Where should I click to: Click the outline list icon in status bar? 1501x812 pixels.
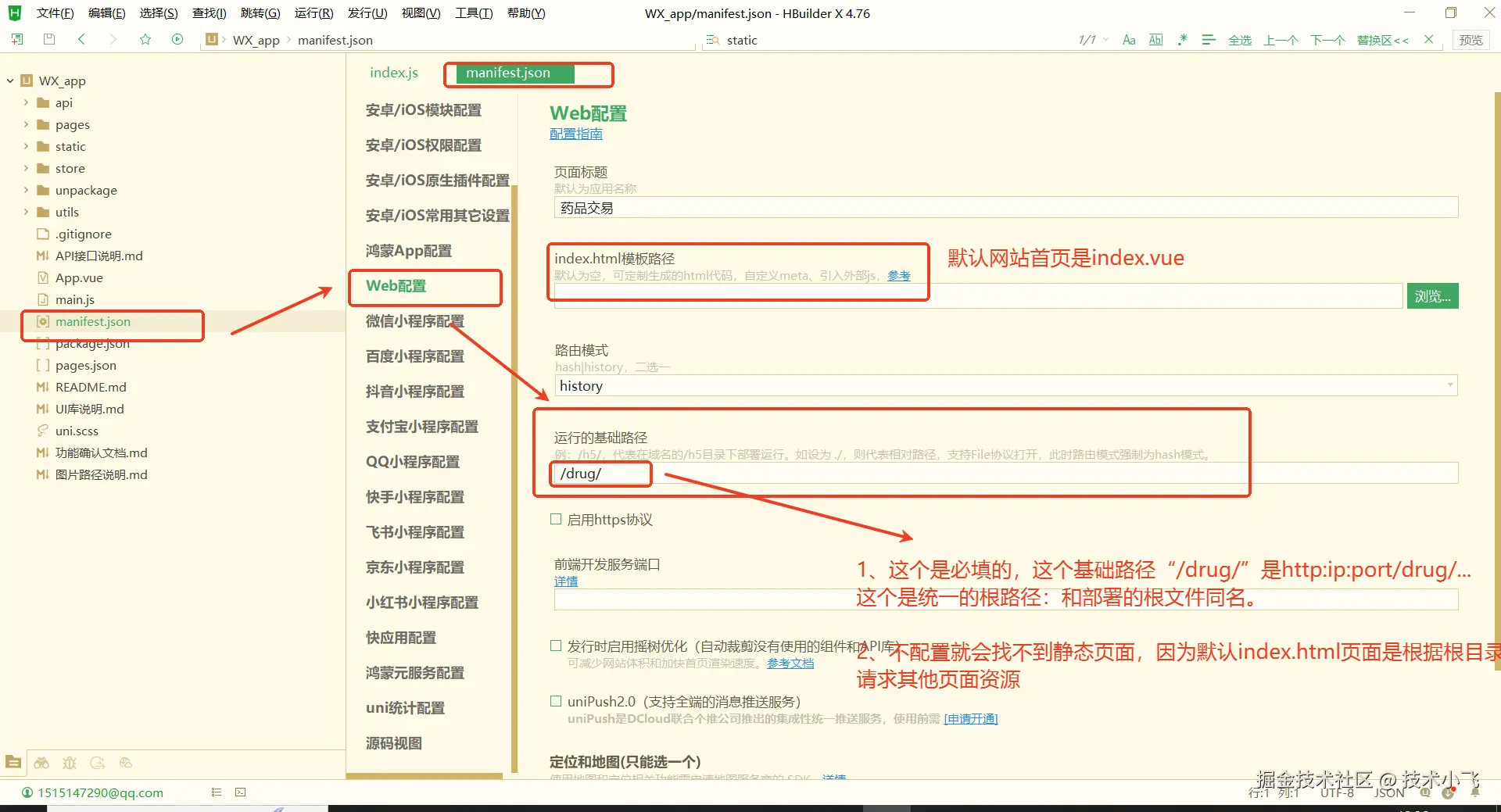[217, 792]
